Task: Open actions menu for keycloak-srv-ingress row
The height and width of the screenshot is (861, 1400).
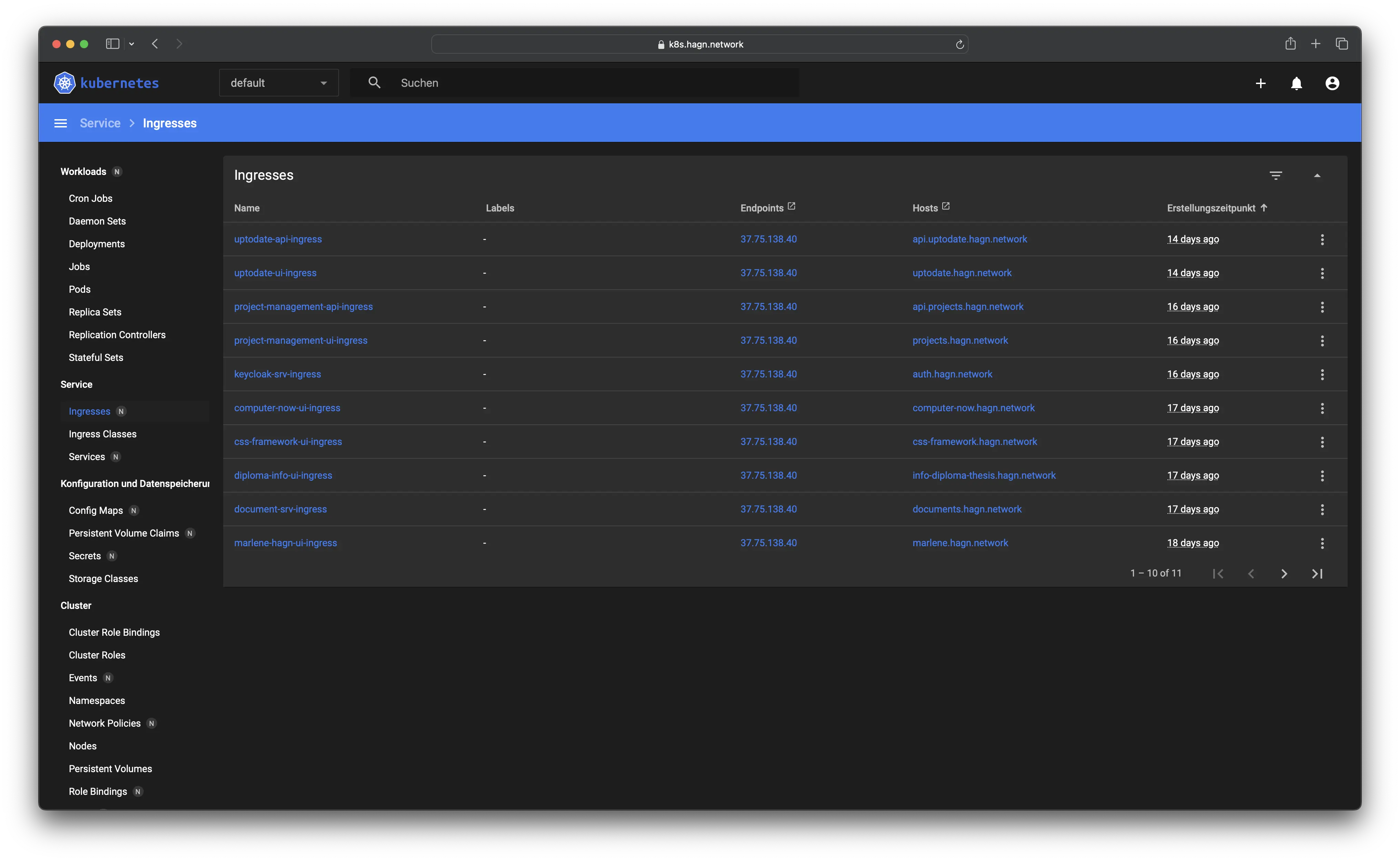Action: click(x=1322, y=375)
